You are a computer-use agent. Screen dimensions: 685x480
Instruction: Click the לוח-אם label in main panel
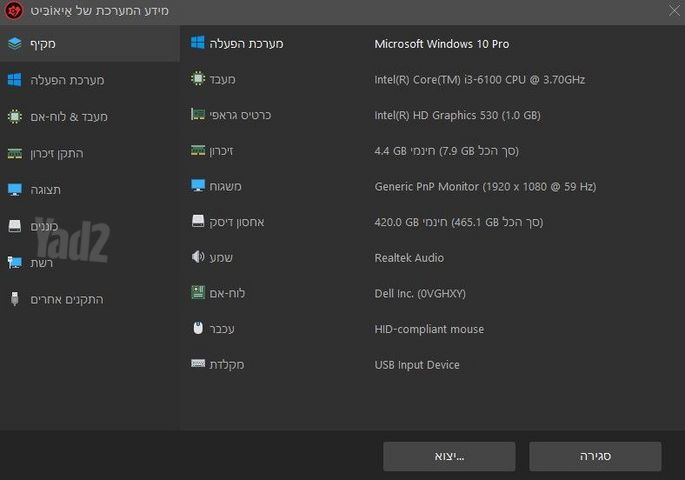click(227, 294)
